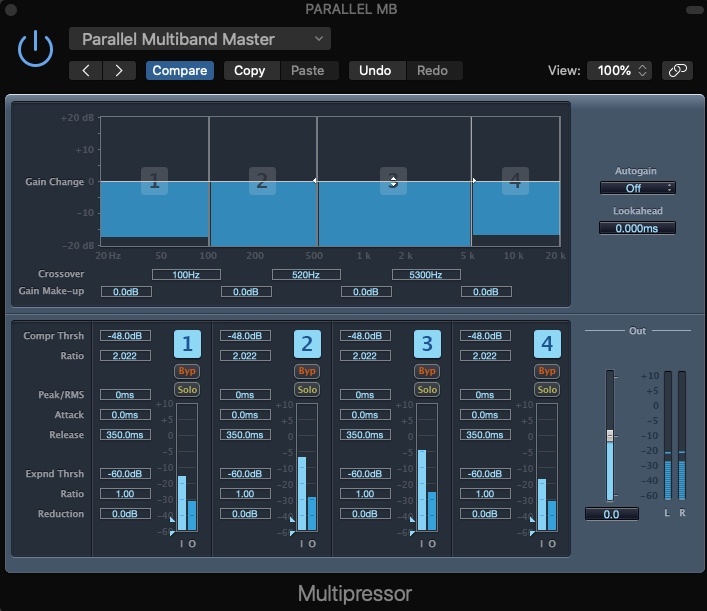Click band 2 Expnd Thrsh -60.0dB
The height and width of the screenshot is (611, 707).
pyautogui.click(x=245, y=474)
